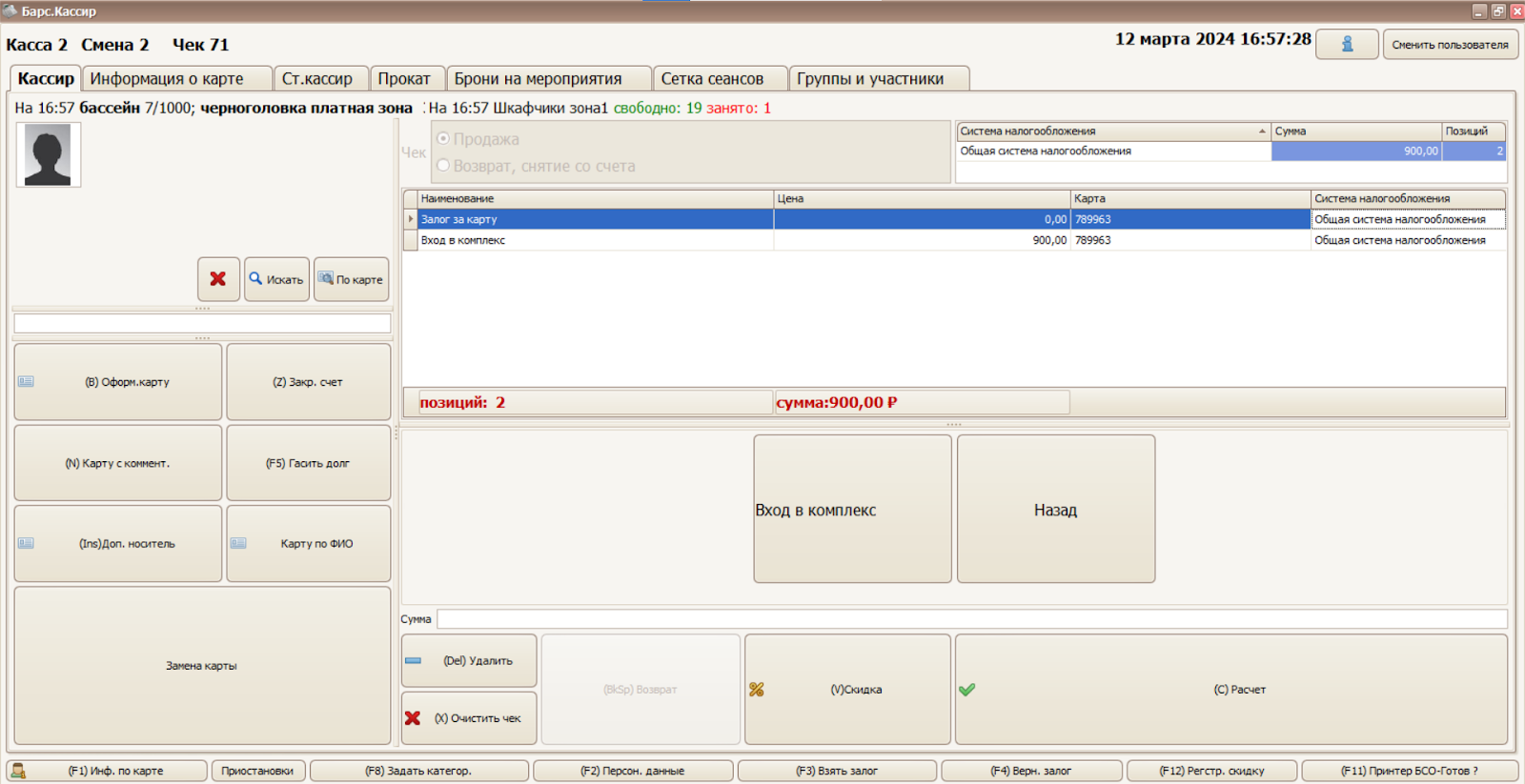Click the (F12) Регстр. скидку button

coord(1211,771)
